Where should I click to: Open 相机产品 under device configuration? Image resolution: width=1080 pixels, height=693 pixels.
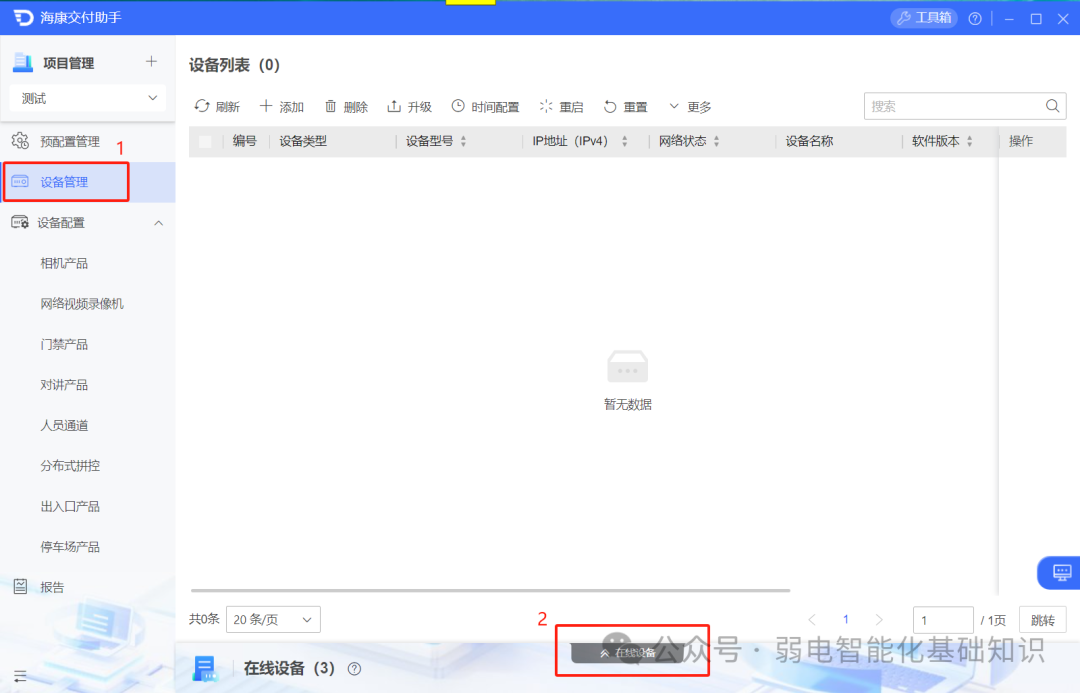click(x=64, y=263)
